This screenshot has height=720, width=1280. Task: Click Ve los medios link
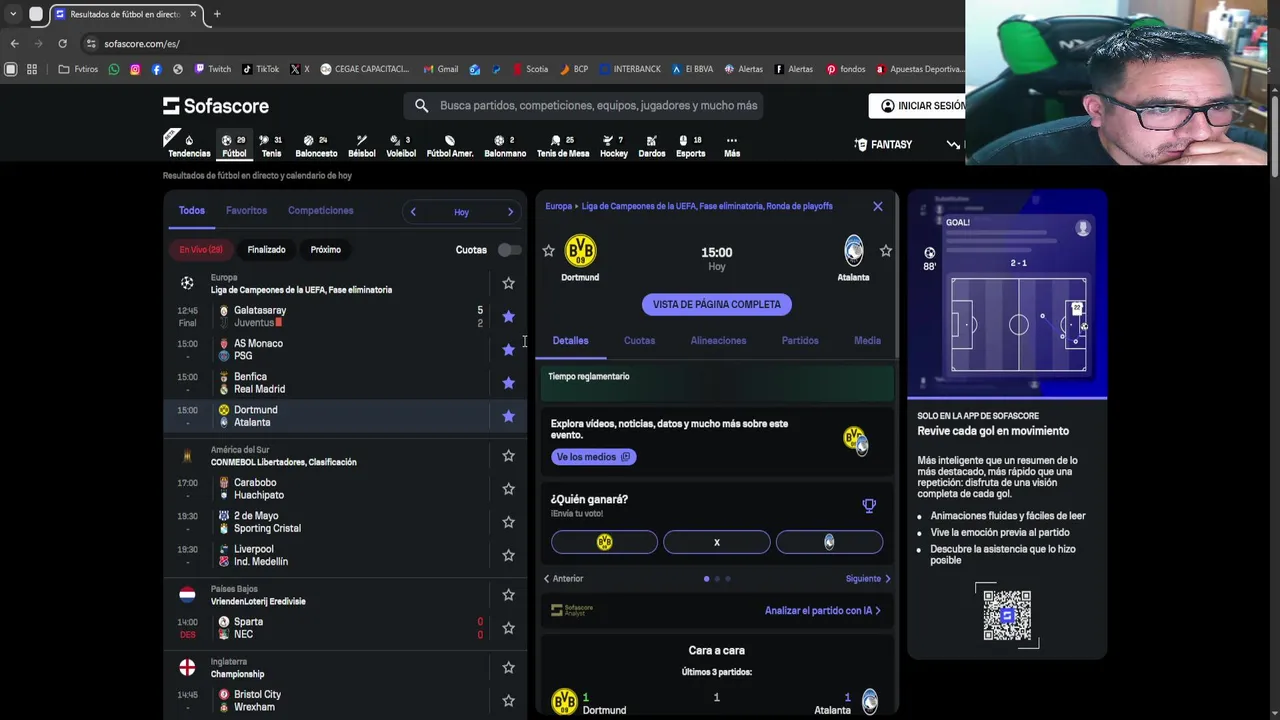(x=593, y=457)
